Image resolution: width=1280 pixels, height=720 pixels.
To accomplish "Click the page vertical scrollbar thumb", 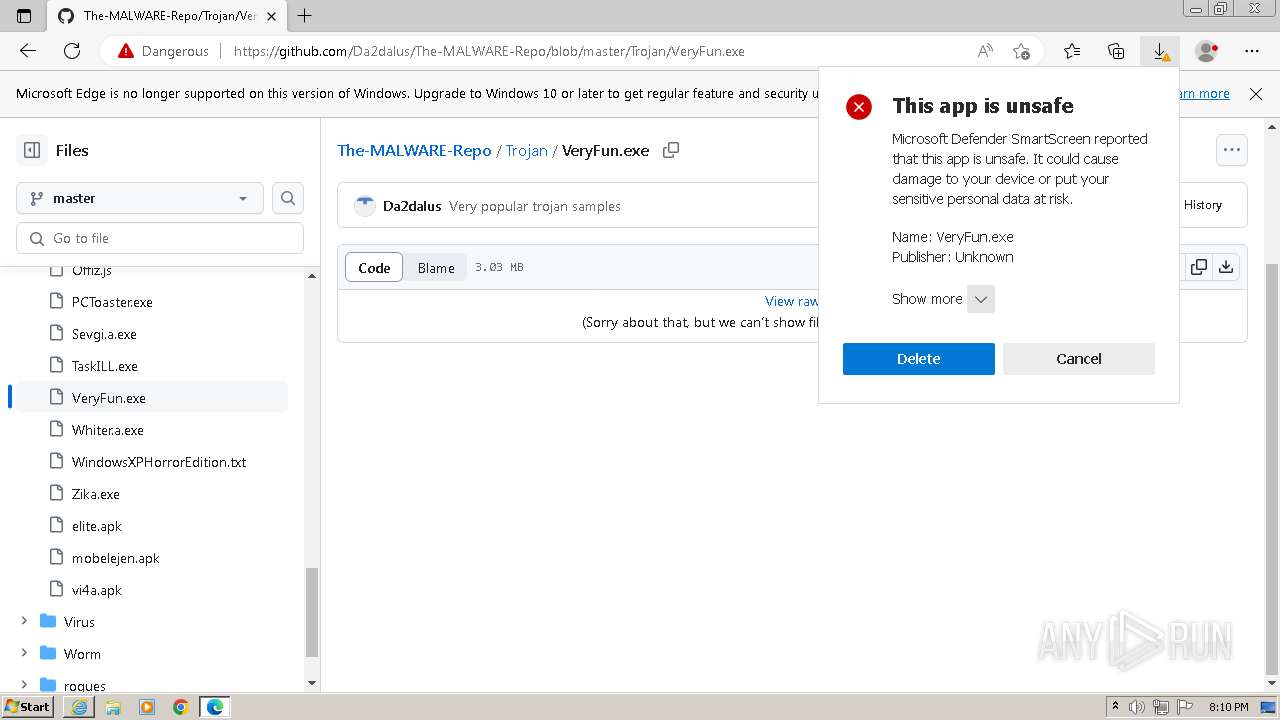I will pyautogui.click(x=1271, y=467).
